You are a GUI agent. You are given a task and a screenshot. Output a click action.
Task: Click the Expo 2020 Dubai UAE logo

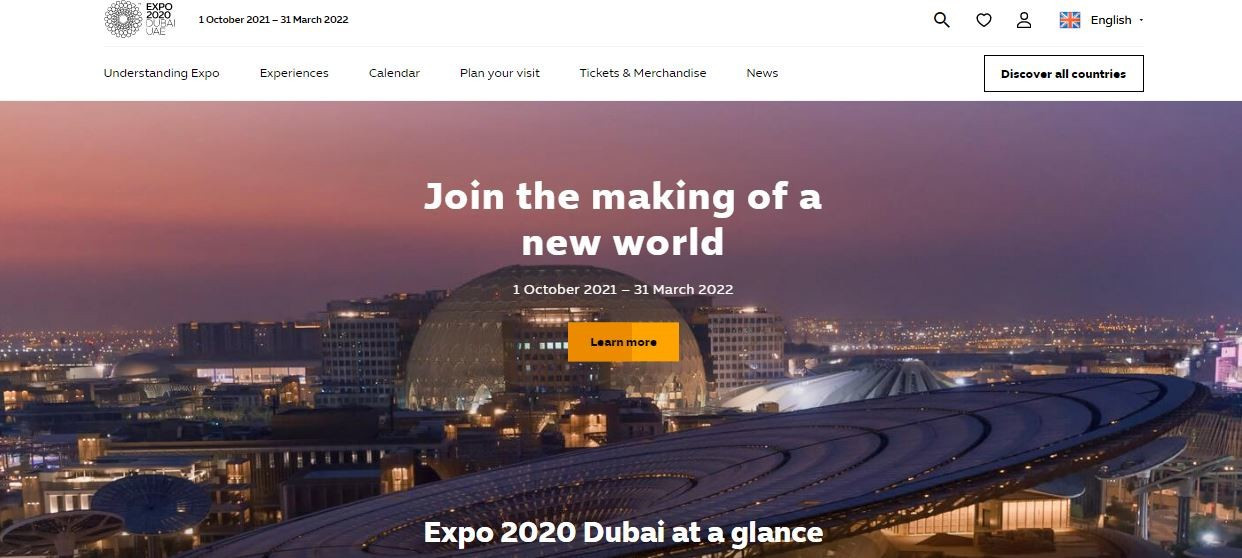pyautogui.click(x=140, y=19)
